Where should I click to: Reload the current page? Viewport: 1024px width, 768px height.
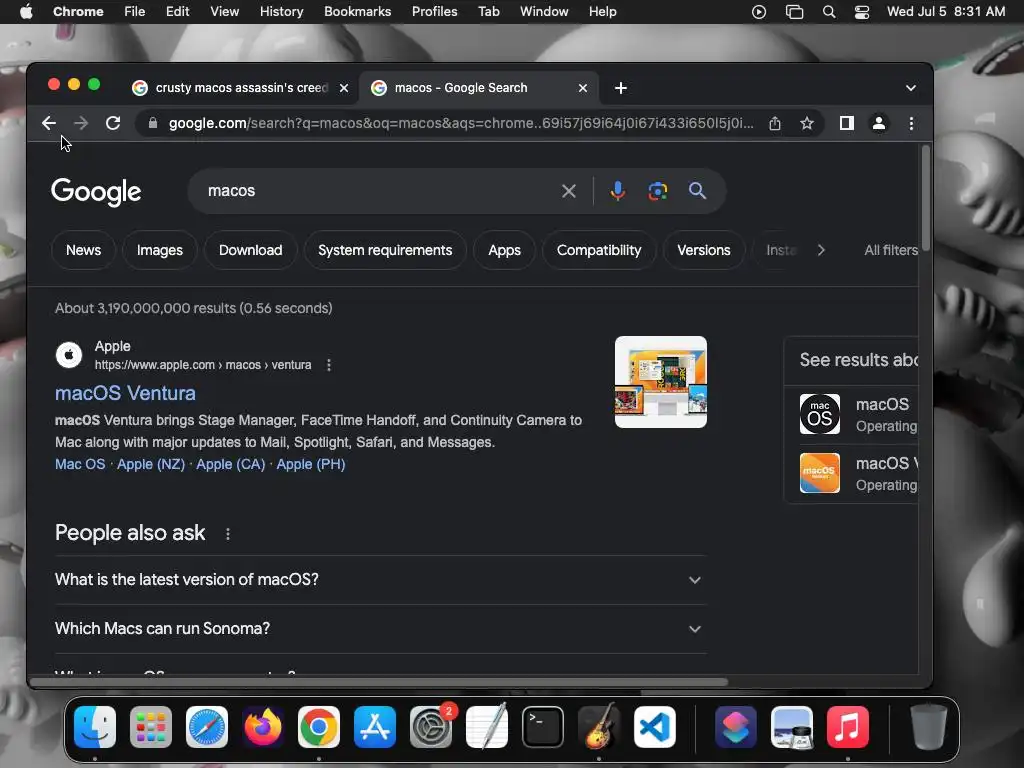point(113,123)
